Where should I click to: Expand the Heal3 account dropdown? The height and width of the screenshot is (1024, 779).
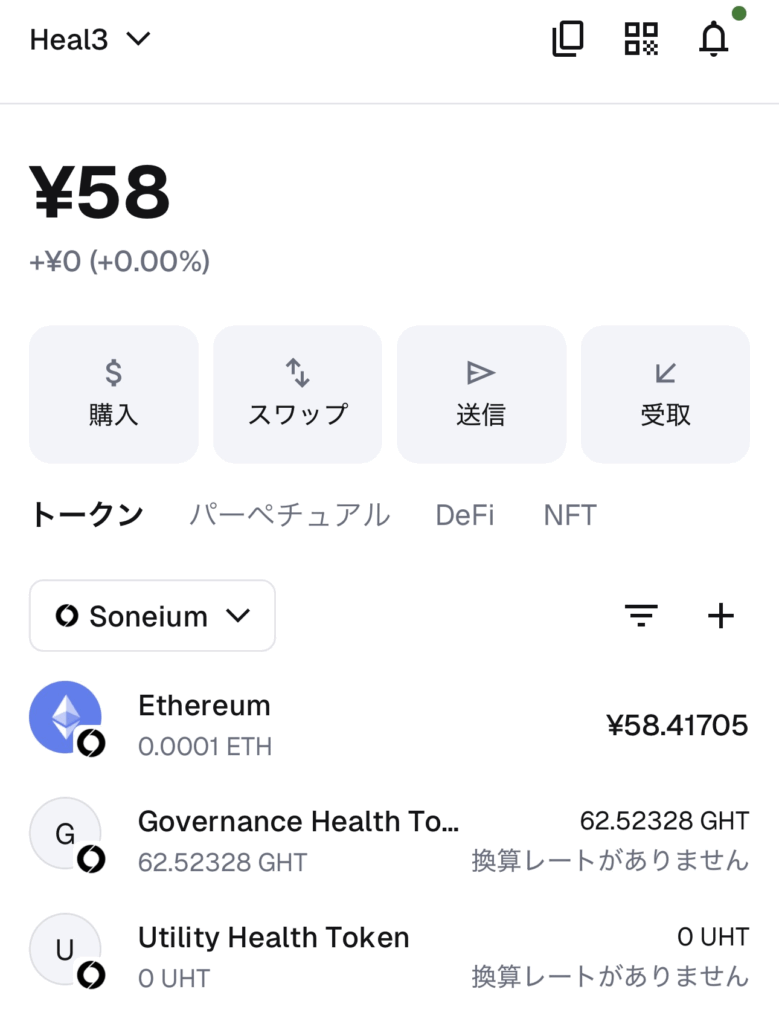click(90, 40)
